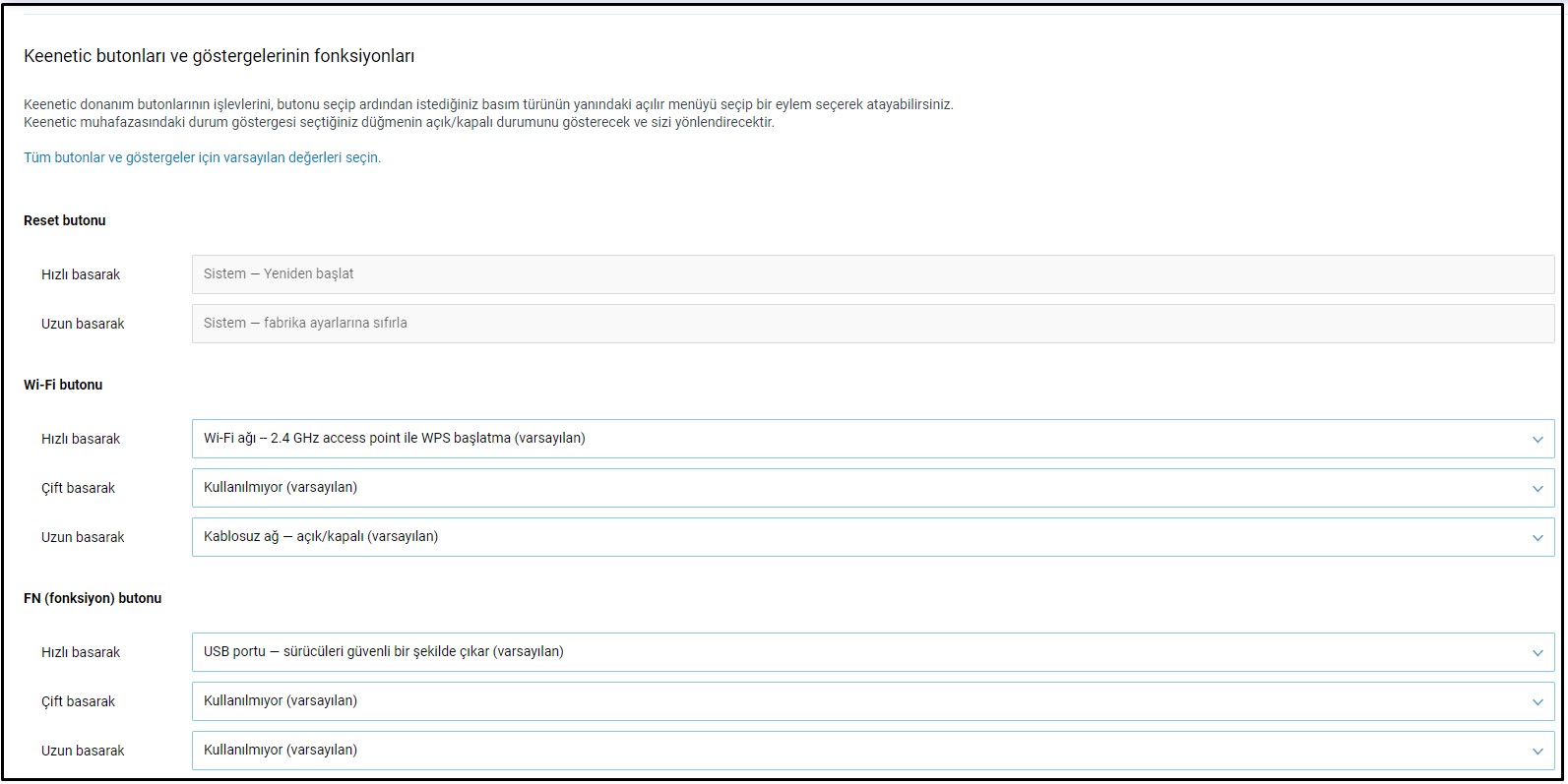
Task: Click the Sistem — Yeniden başlat field
Action: click(x=872, y=274)
